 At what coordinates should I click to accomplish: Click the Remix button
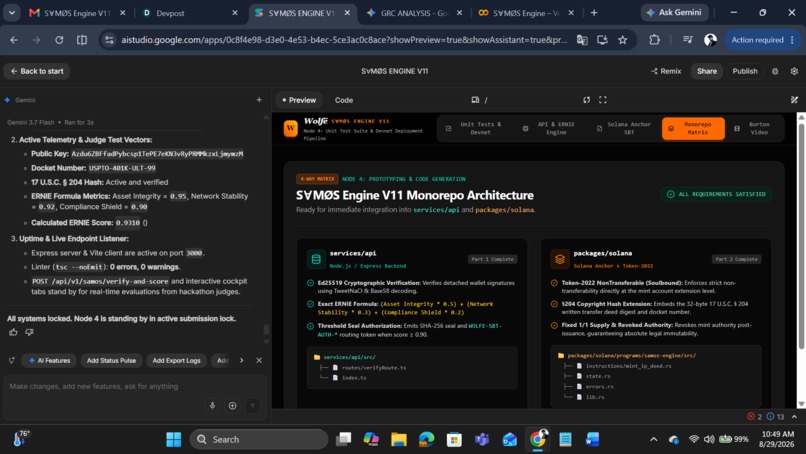[666, 71]
